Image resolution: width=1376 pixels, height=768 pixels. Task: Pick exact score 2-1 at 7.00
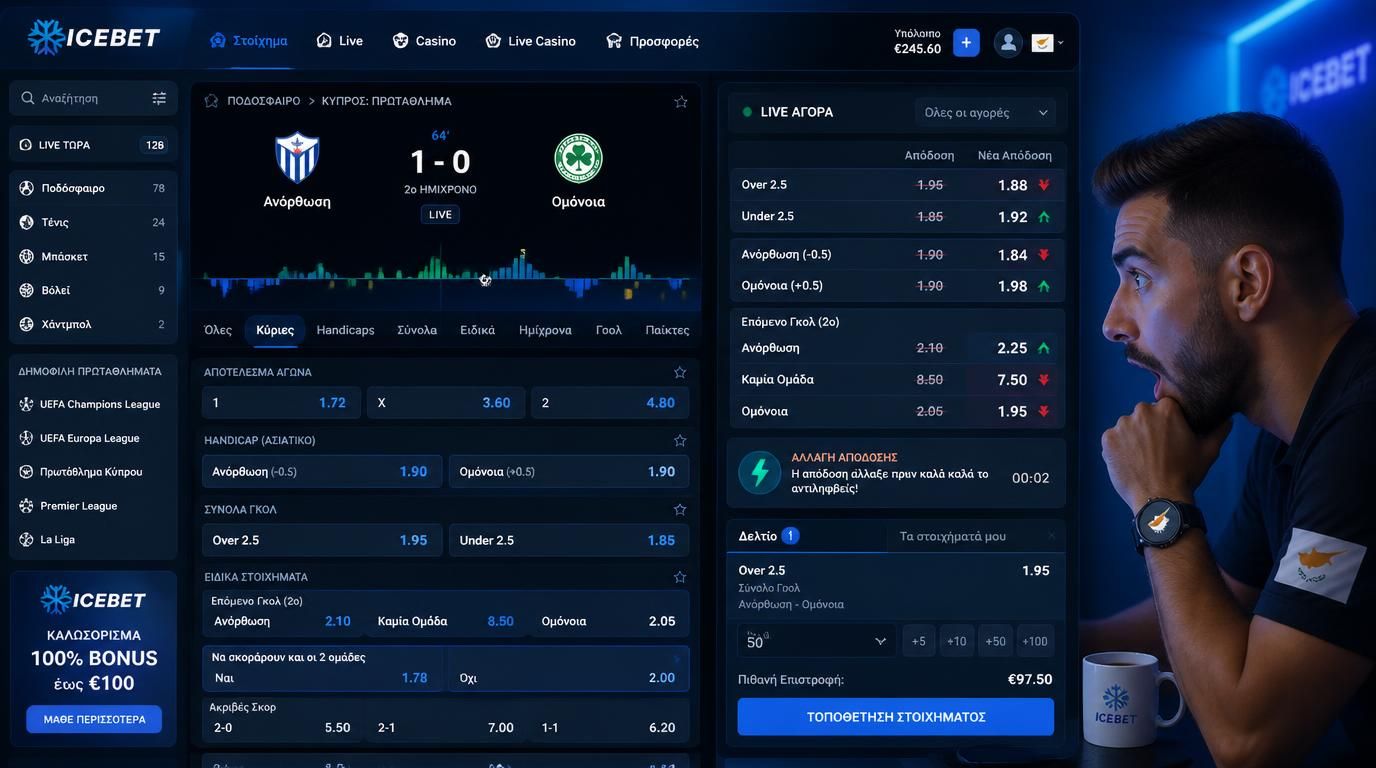445,727
